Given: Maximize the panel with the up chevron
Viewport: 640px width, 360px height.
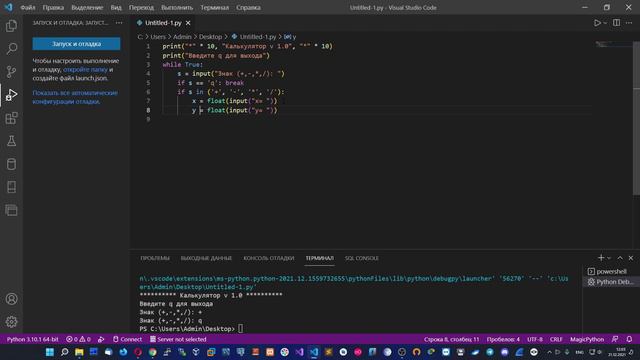Looking at the screenshot, I should click(x=620, y=258).
